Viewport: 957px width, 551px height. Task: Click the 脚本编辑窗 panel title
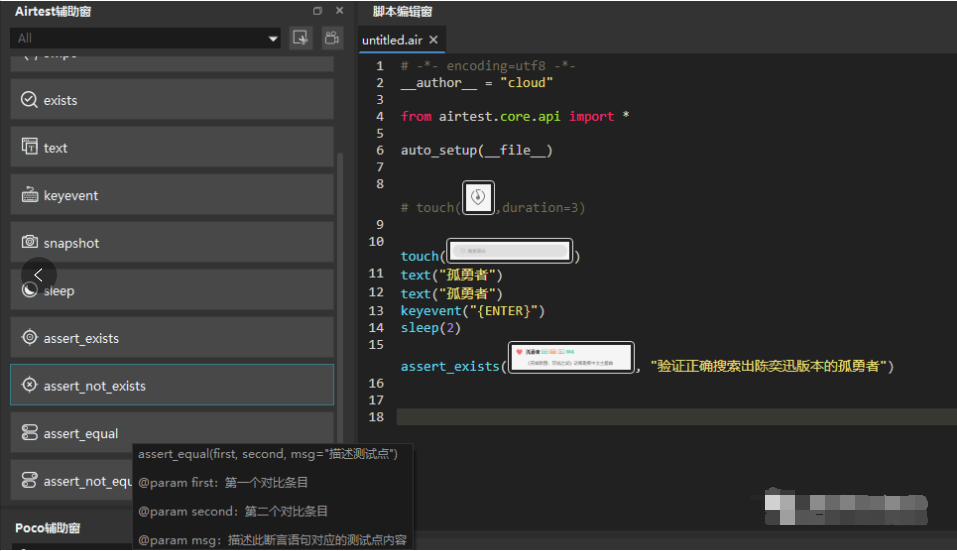pos(402,12)
